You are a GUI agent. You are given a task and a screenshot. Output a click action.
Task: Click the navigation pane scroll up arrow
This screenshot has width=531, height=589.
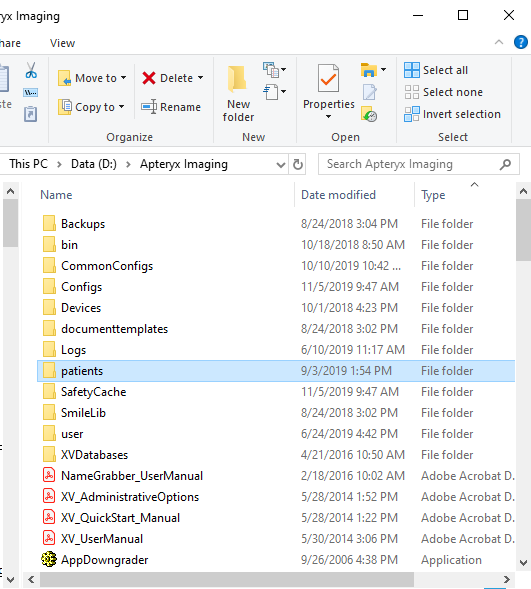(11, 192)
